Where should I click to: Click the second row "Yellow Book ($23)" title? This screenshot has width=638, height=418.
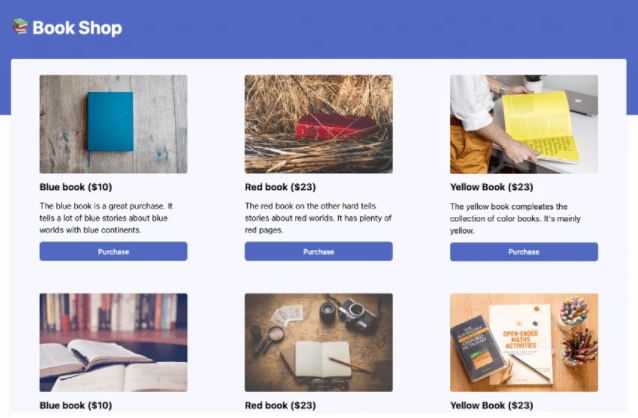pyautogui.click(x=491, y=405)
